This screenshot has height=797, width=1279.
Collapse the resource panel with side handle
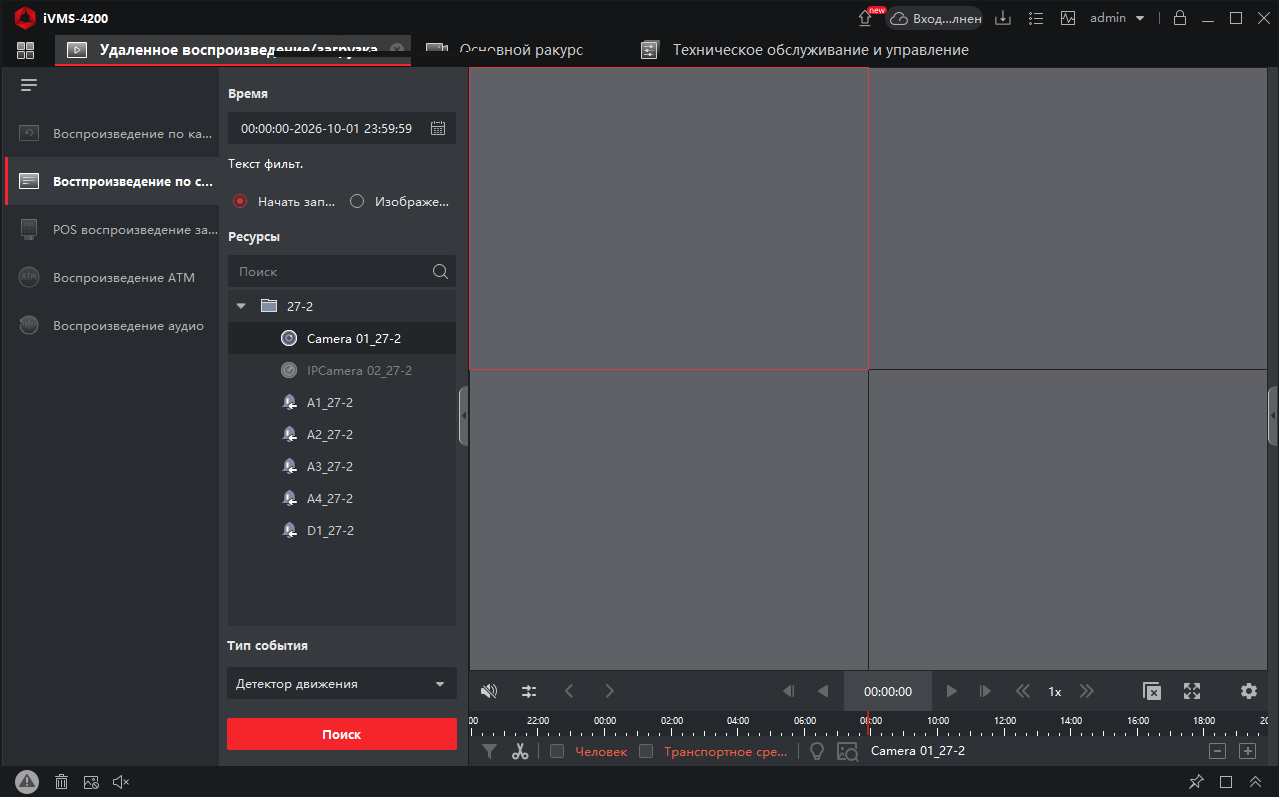click(463, 415)
